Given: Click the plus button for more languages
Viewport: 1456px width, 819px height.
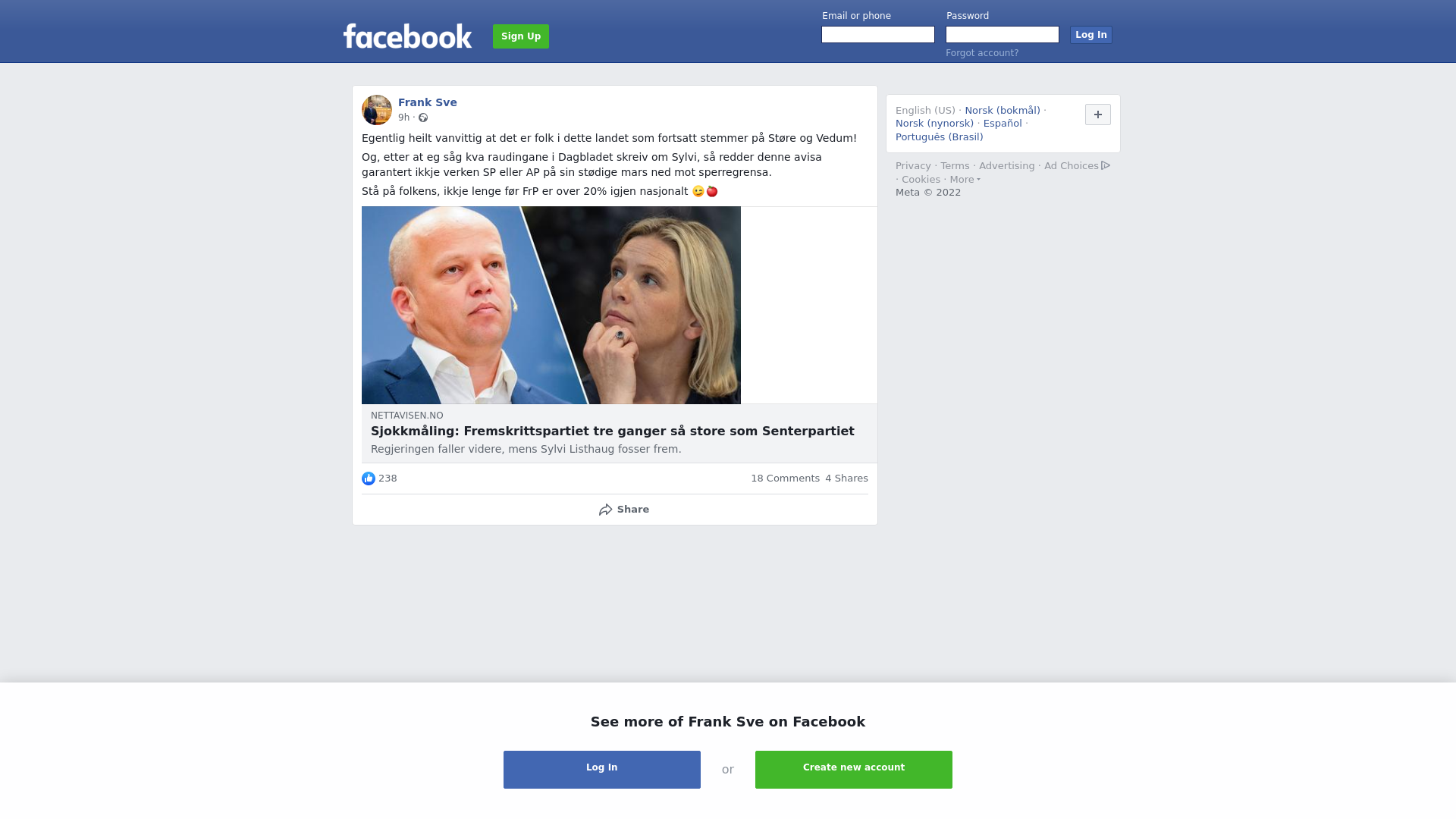Looking at the screenshot, I should click(1098, 115).
